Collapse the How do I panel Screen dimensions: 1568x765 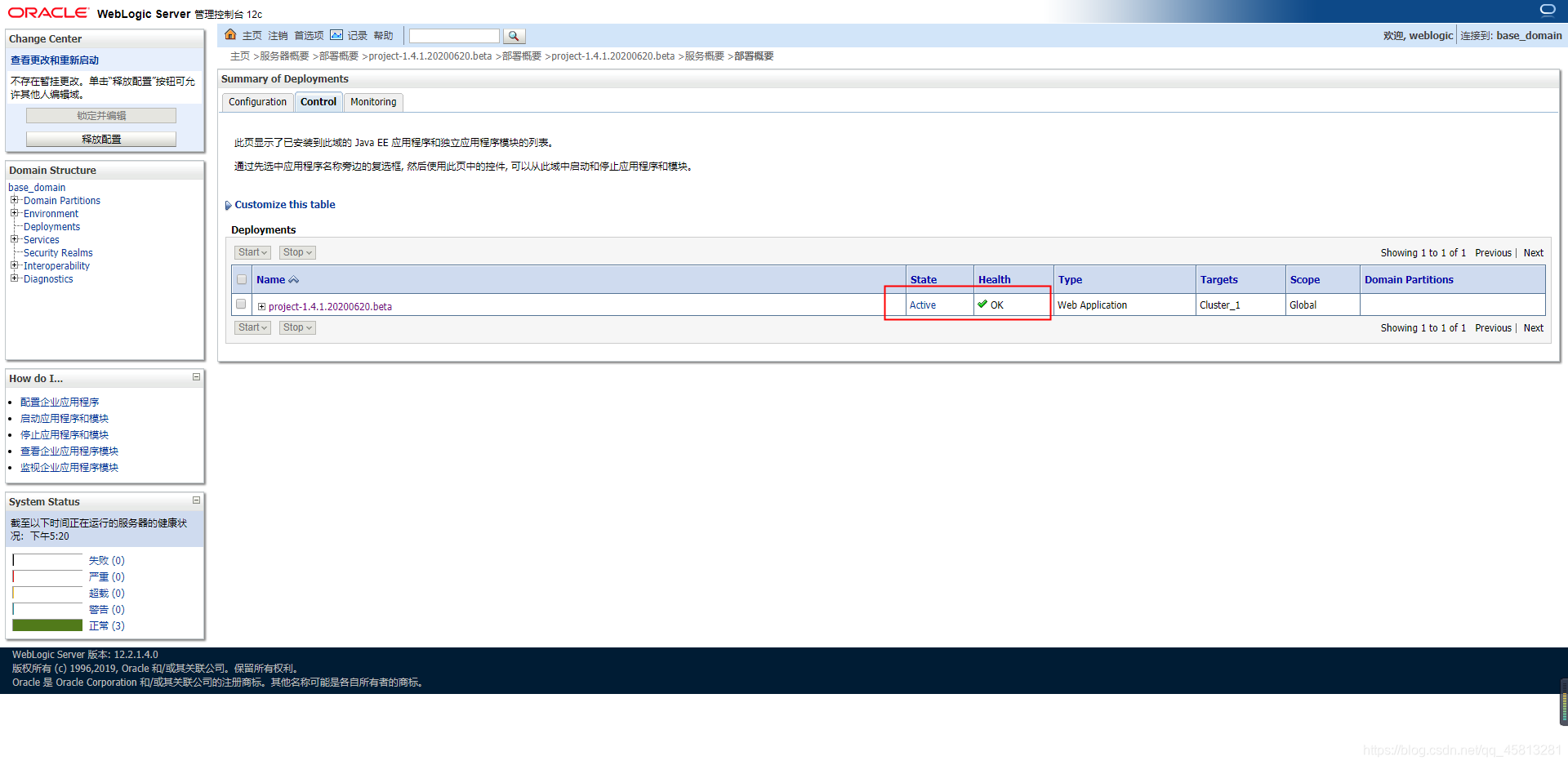[196, 377]
